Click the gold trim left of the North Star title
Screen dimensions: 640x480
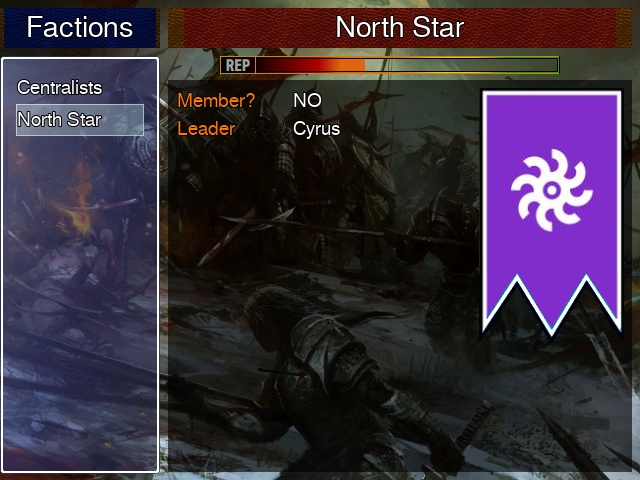click(x=176, y=28)
